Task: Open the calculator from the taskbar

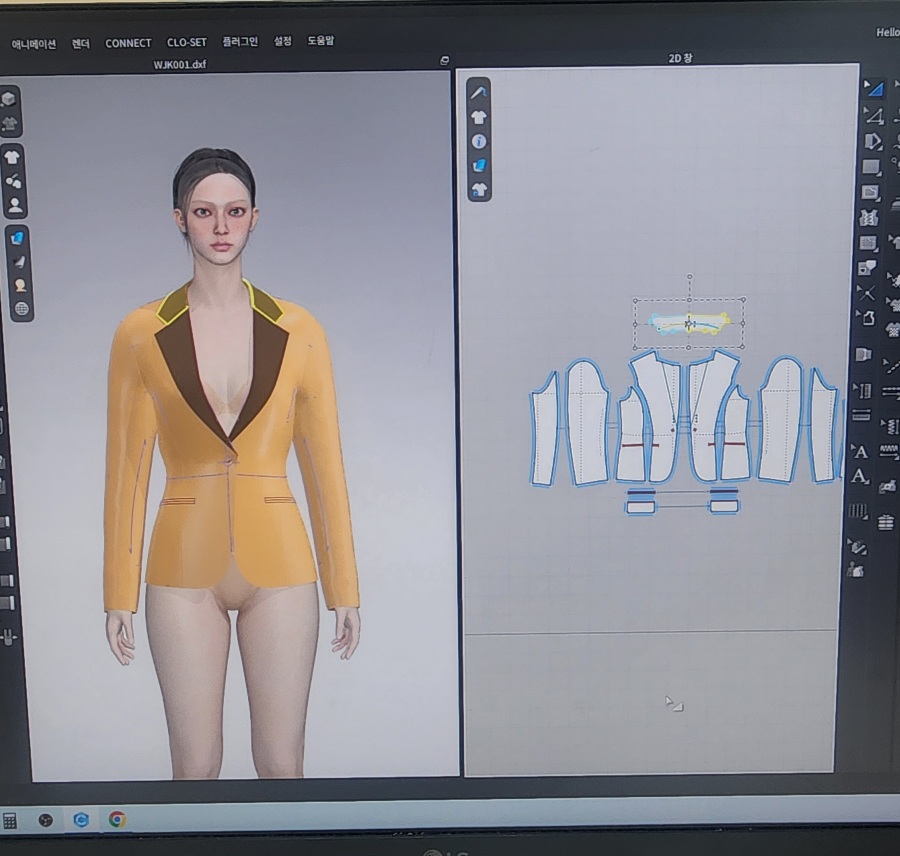Action: point(10,820)
